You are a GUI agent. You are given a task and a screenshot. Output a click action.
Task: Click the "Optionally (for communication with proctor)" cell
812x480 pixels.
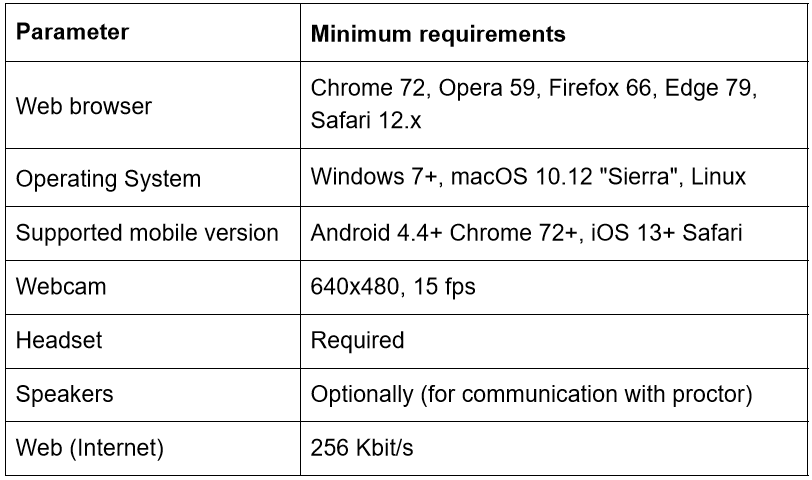pyautogui.click(x=531, y=394)
